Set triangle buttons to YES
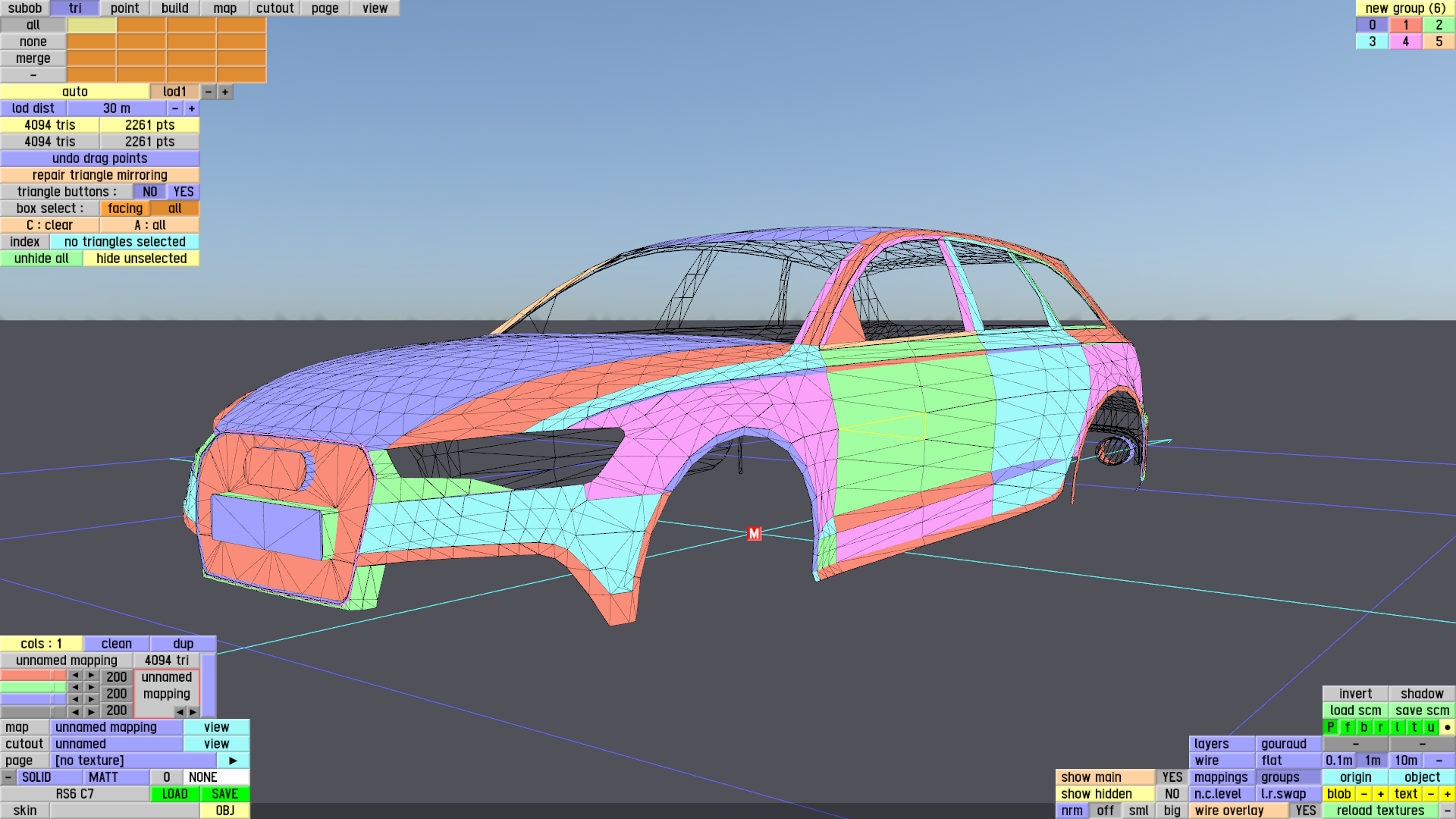This screenshot has height=819, width=1456. pyautogui.click(x=184, y=192)
